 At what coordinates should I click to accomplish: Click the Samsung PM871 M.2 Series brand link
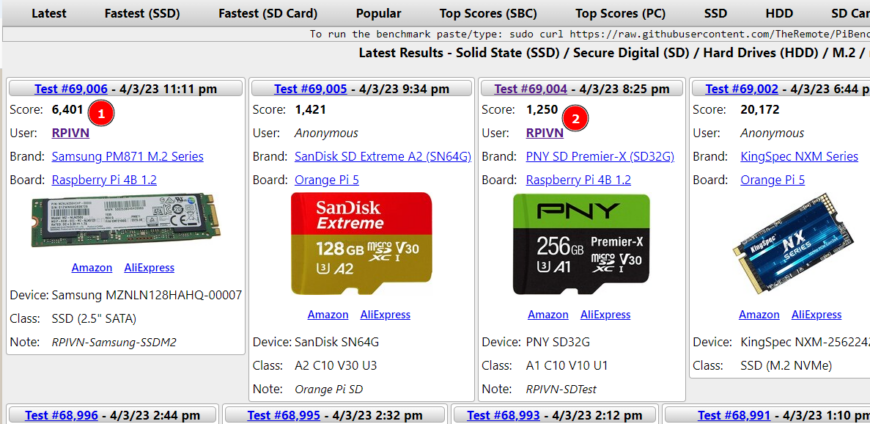pos(127,156)
